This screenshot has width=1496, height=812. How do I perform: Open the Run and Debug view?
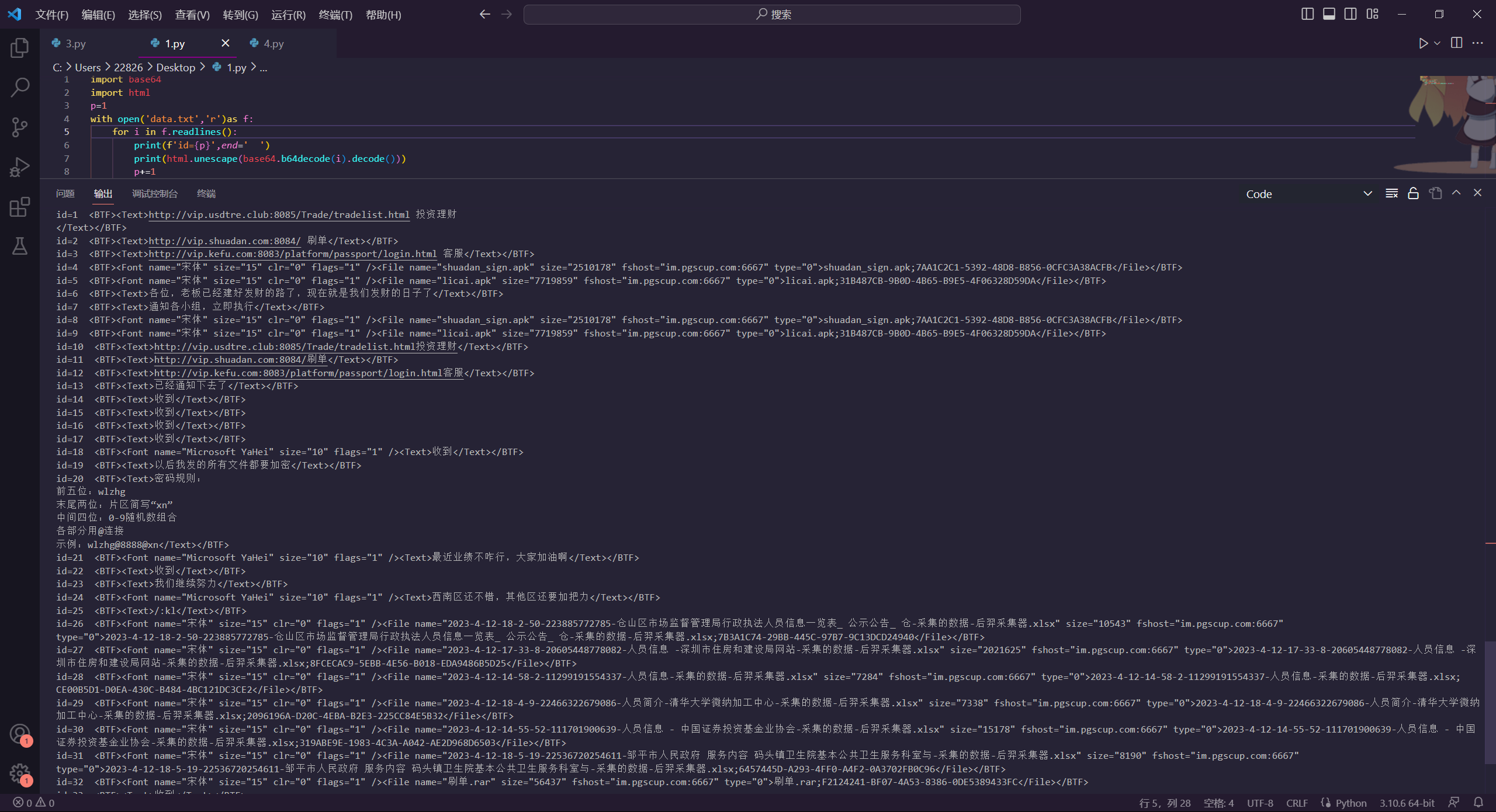coord(20,167)
